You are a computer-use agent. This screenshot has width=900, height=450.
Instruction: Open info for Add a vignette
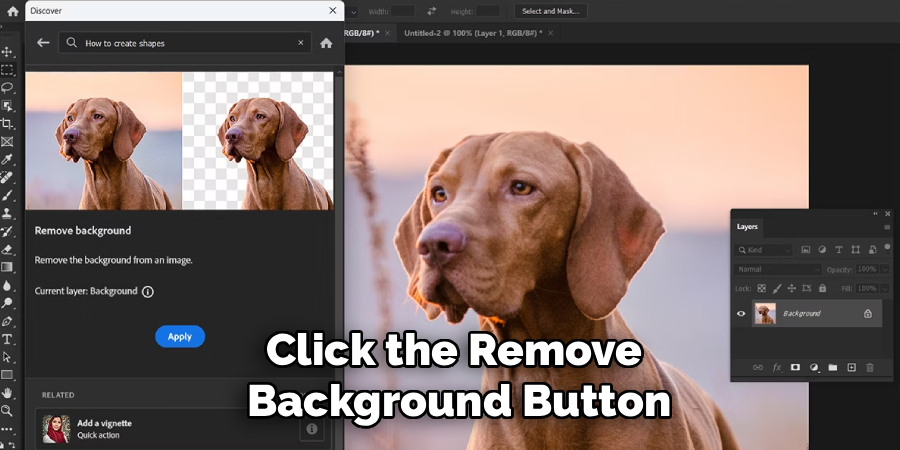[x=312, y=428]
